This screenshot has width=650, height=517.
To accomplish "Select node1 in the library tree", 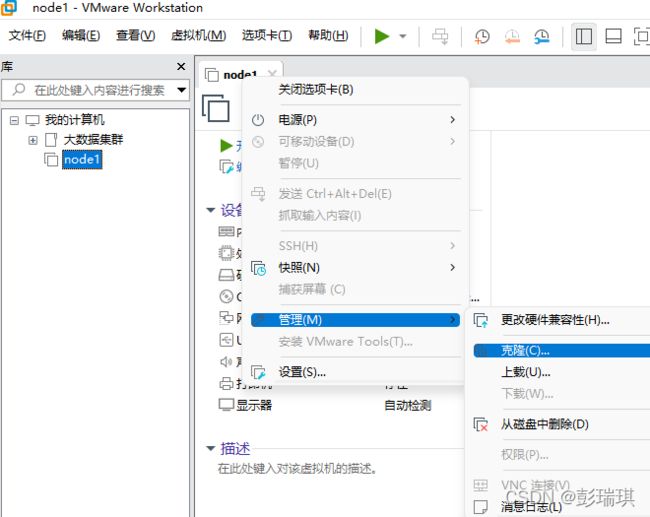I will click(x=82, y=160).
